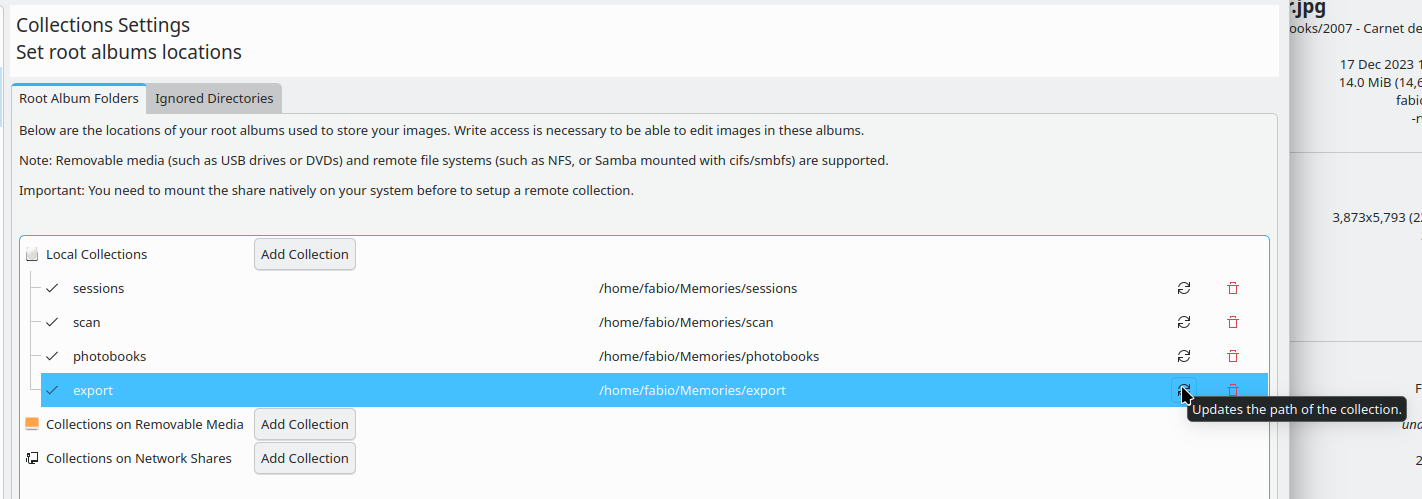Delete the photobooks collection
Image resolution: width=1422 pixels, height=499 pixels.
point(1233,356)
